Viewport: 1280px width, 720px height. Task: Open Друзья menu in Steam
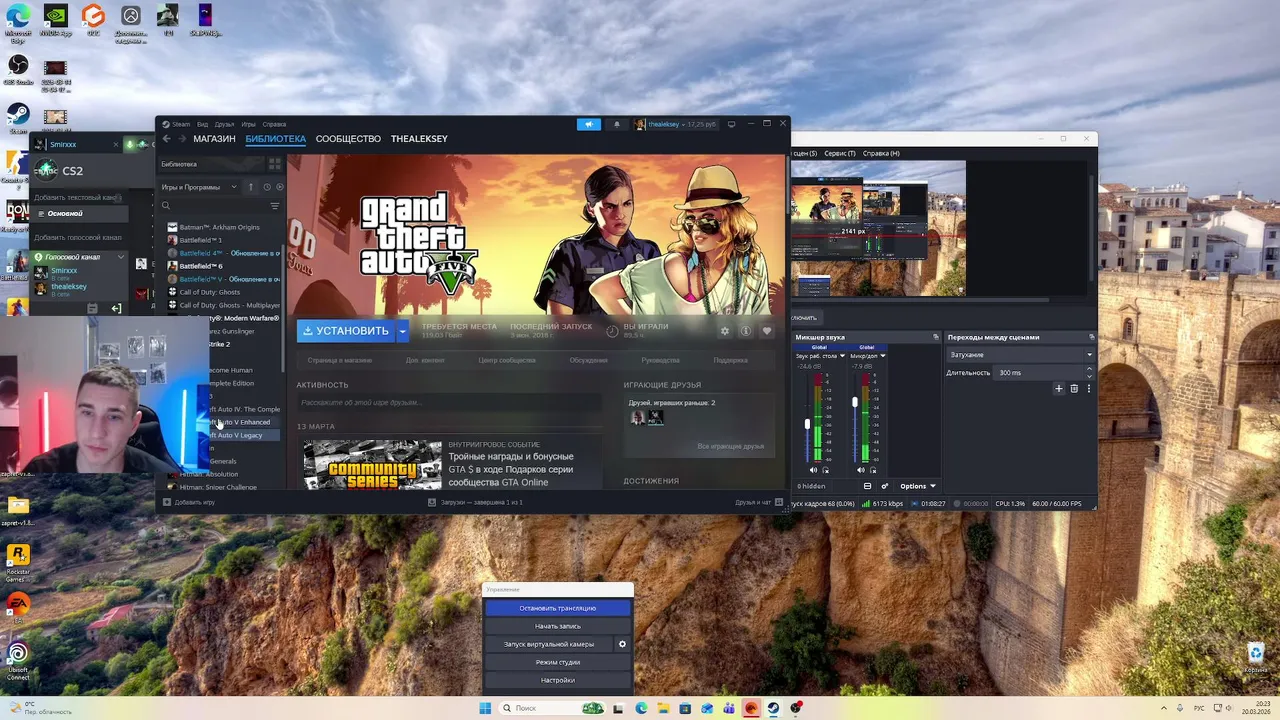click(x=224, y=124)
